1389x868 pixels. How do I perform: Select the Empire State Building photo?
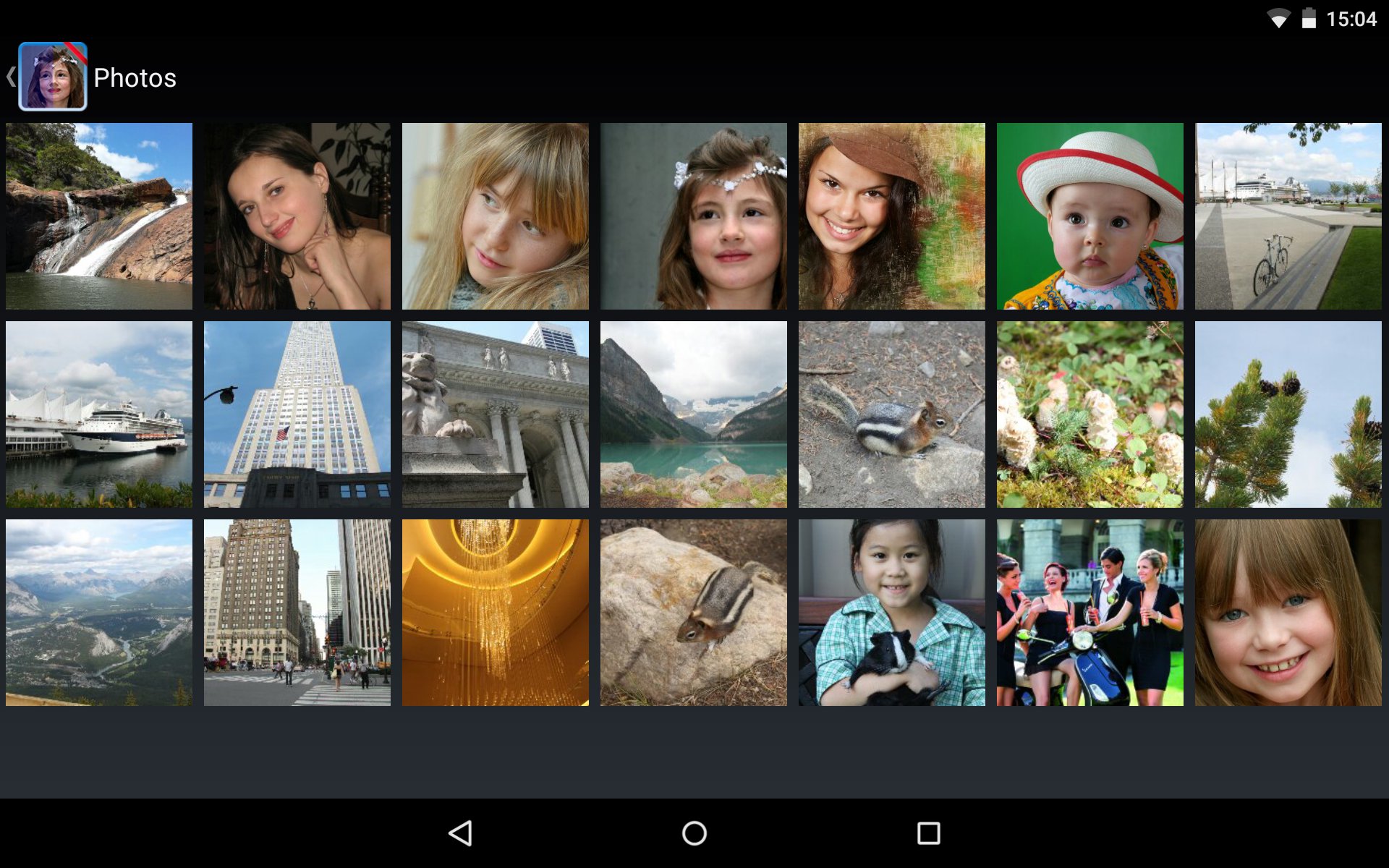pyautogui.click(x=297, y=414)
